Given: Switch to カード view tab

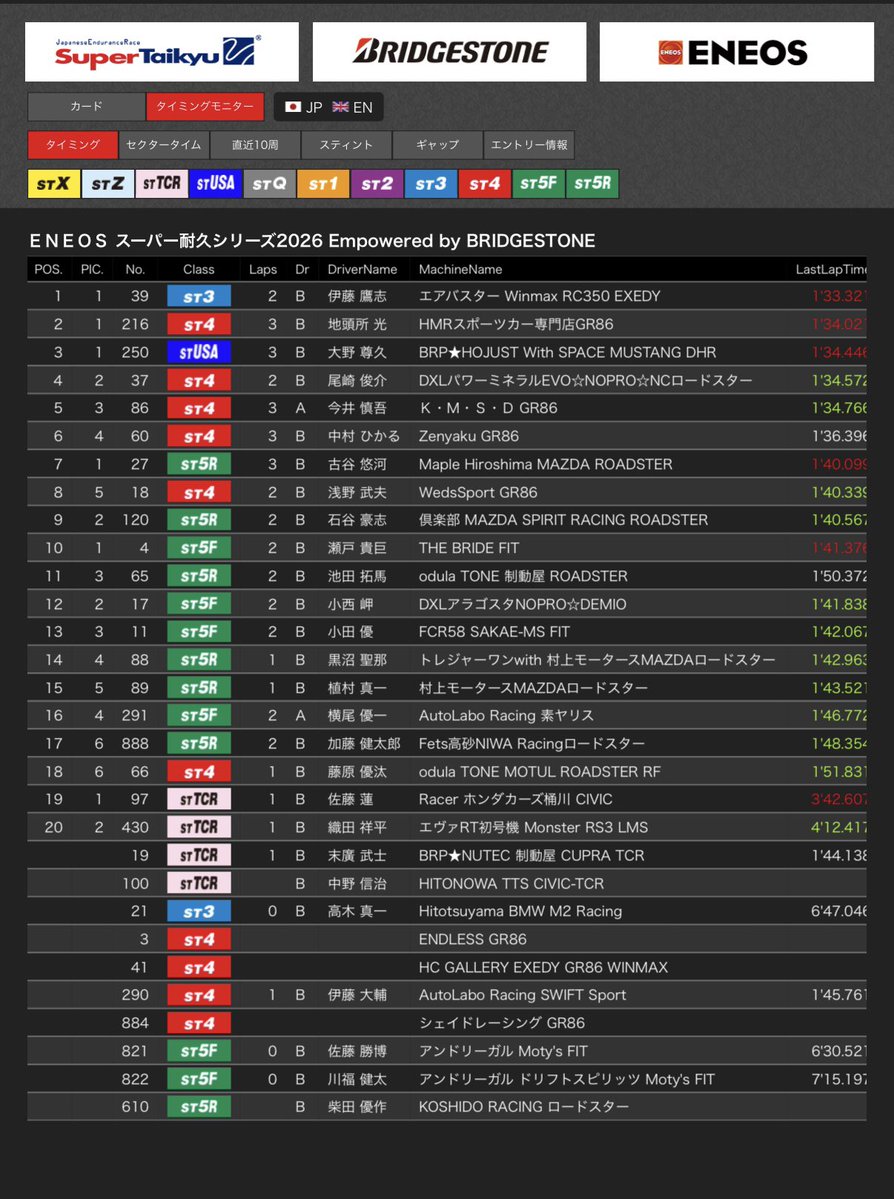Looking at the screenshot, I should coord(86,107).
